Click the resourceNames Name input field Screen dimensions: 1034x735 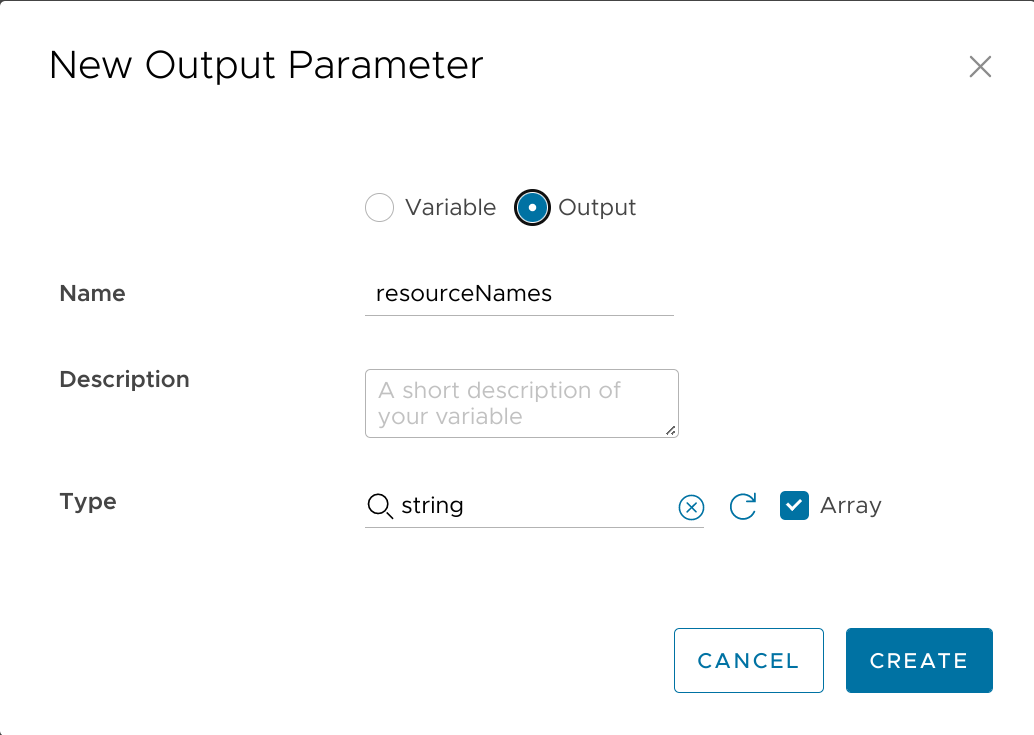coord(519,294)
